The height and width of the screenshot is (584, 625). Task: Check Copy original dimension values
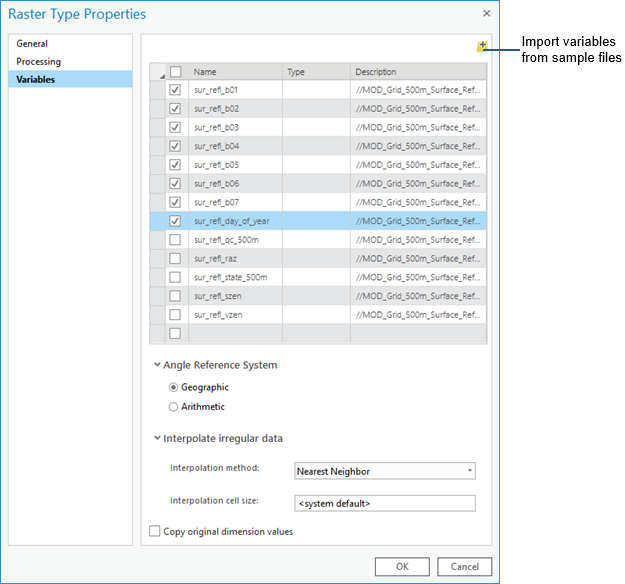(x=155, y=532)
